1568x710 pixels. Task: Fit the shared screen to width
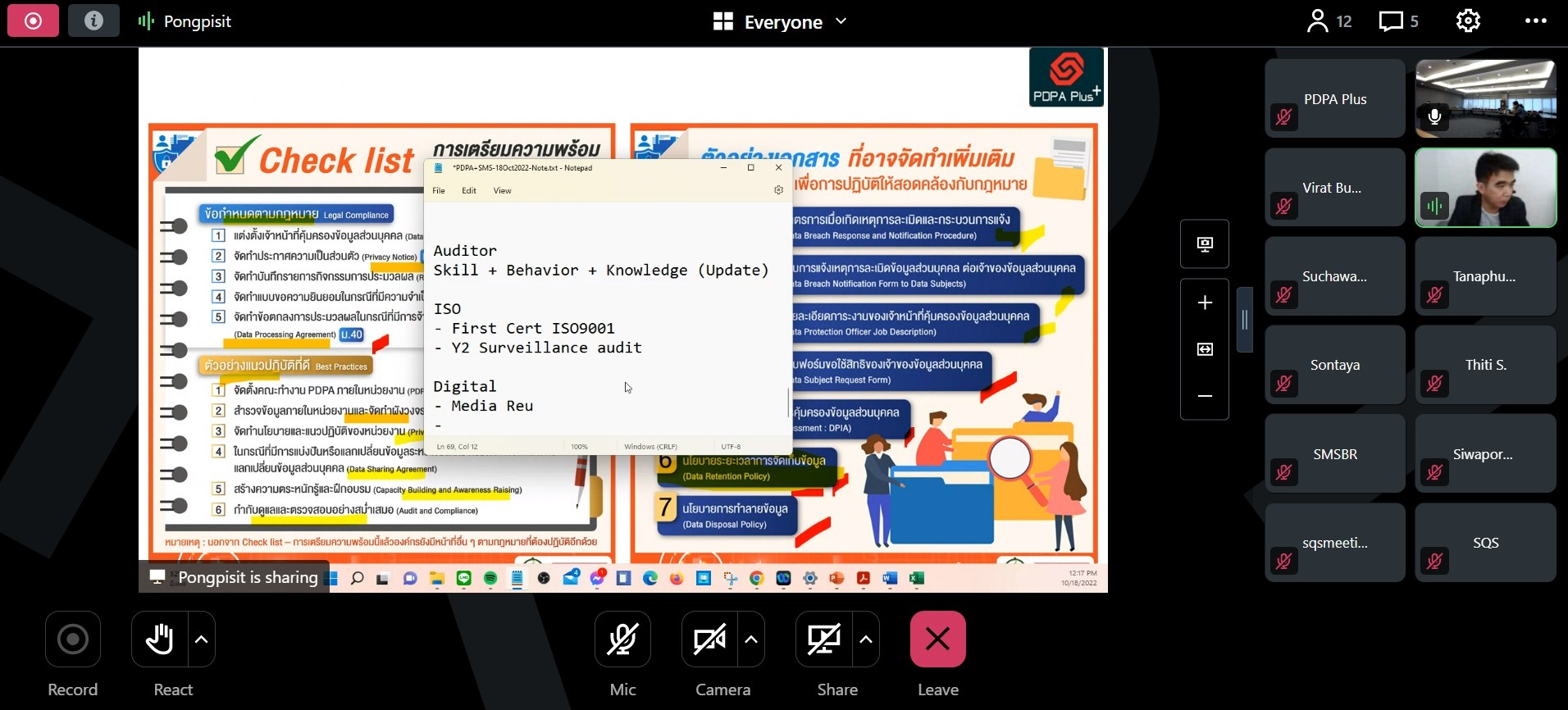click(1205, 349)
